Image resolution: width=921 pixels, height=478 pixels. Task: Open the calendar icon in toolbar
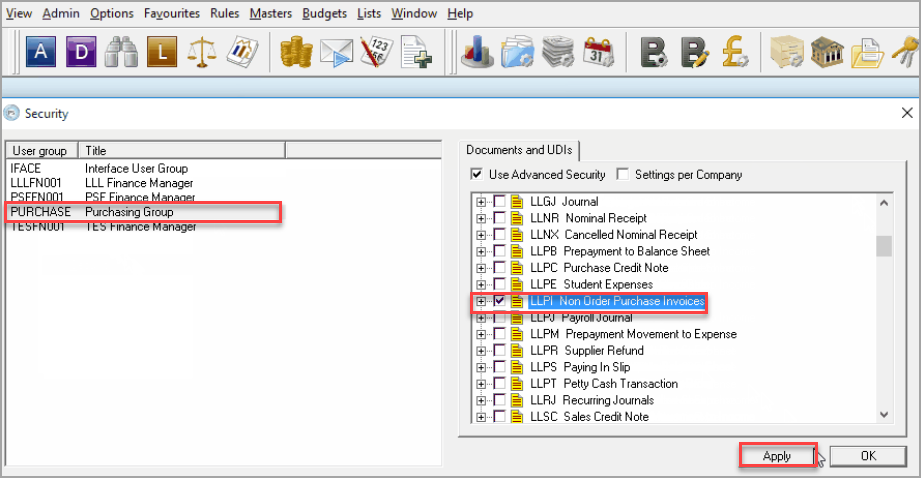597,52
